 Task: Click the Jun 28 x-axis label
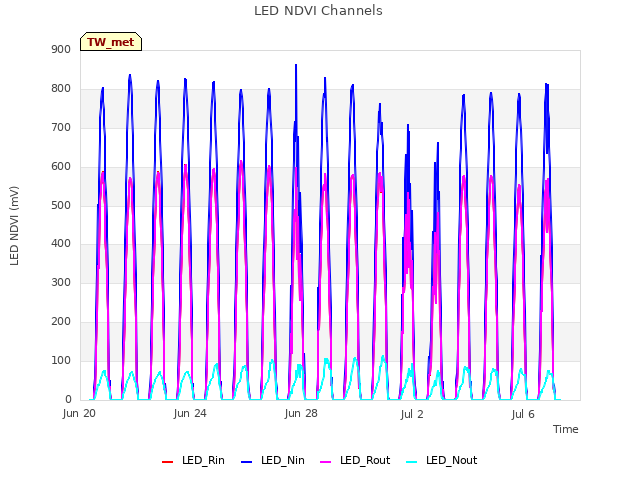[x=301, y=414]
